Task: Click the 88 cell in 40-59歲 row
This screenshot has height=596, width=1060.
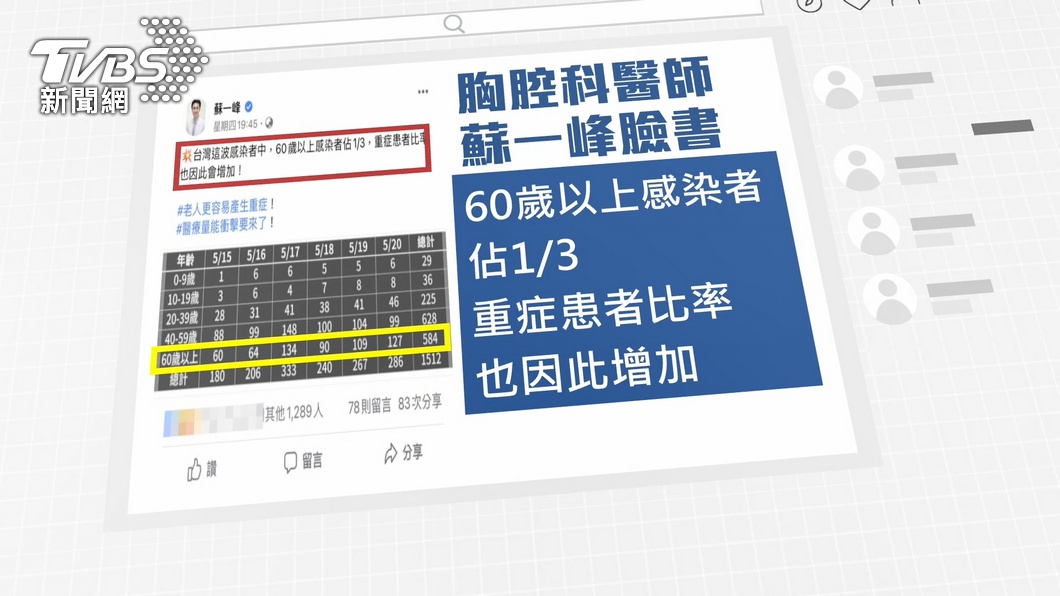Action: 218,335
